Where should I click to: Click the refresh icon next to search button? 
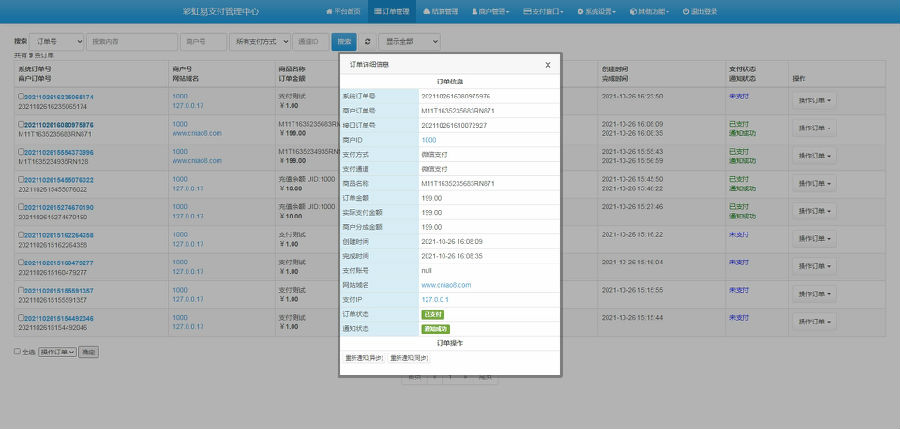(367, 42)
